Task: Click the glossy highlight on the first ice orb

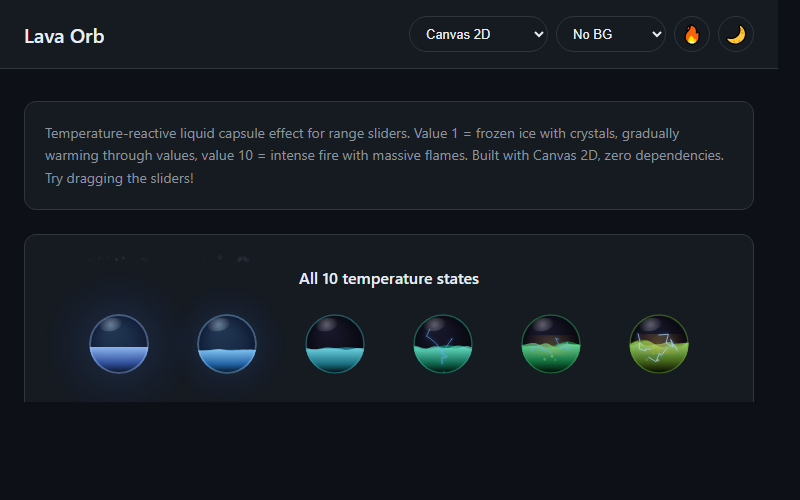Action: (110, 326)
